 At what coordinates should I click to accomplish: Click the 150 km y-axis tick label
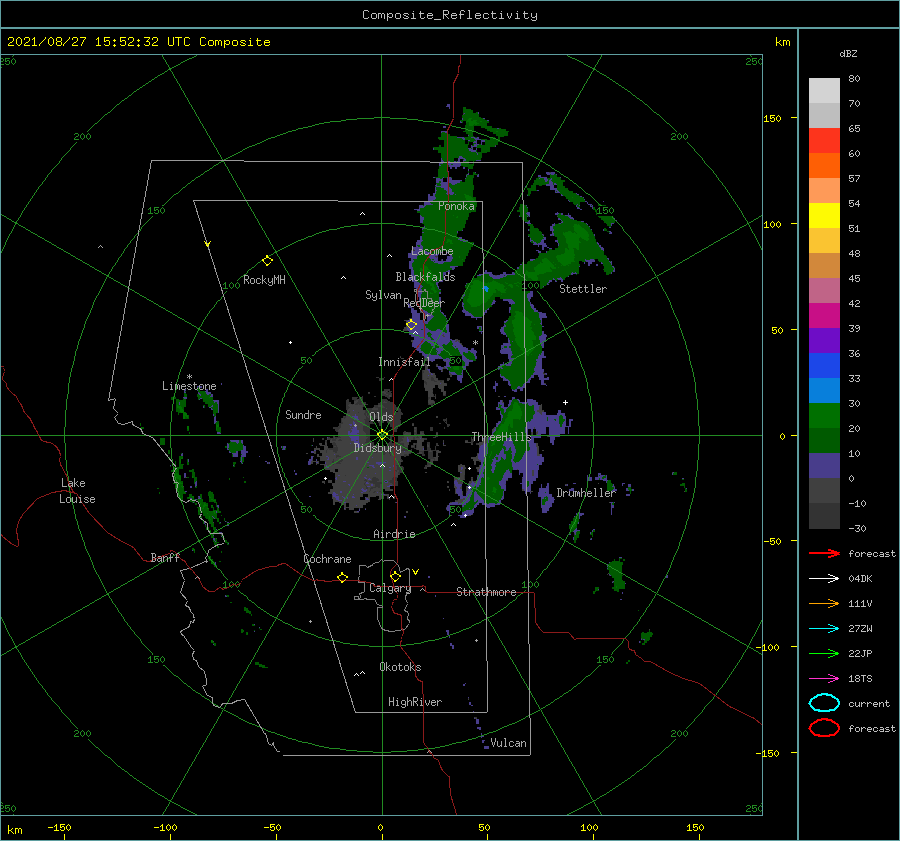point(772,118)
